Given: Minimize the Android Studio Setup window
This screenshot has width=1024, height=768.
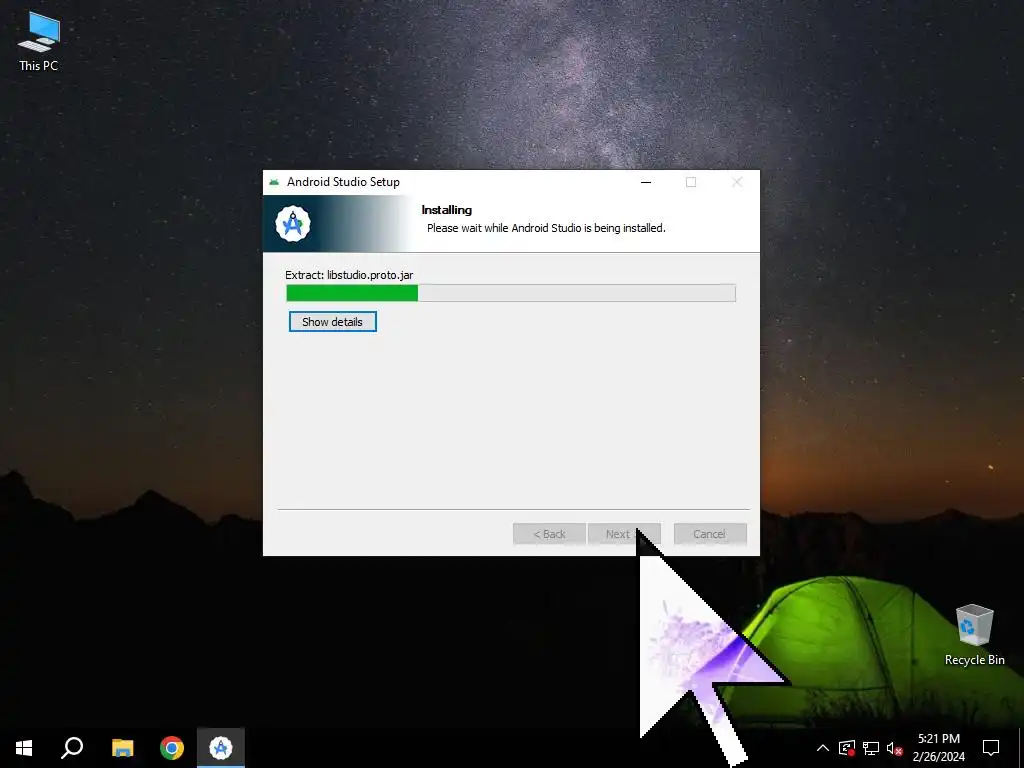Looking at the screenshot, I should coord(646,182).
